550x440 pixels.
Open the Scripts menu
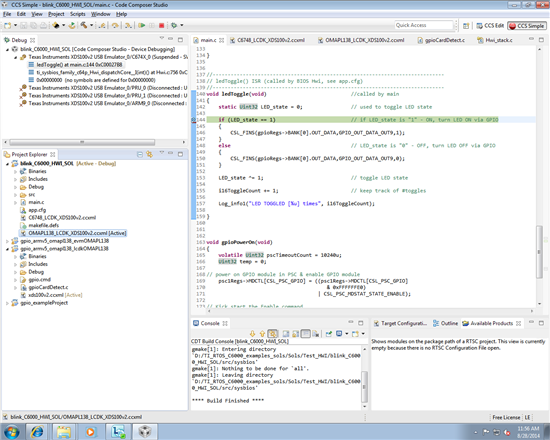tap(78, 14)
